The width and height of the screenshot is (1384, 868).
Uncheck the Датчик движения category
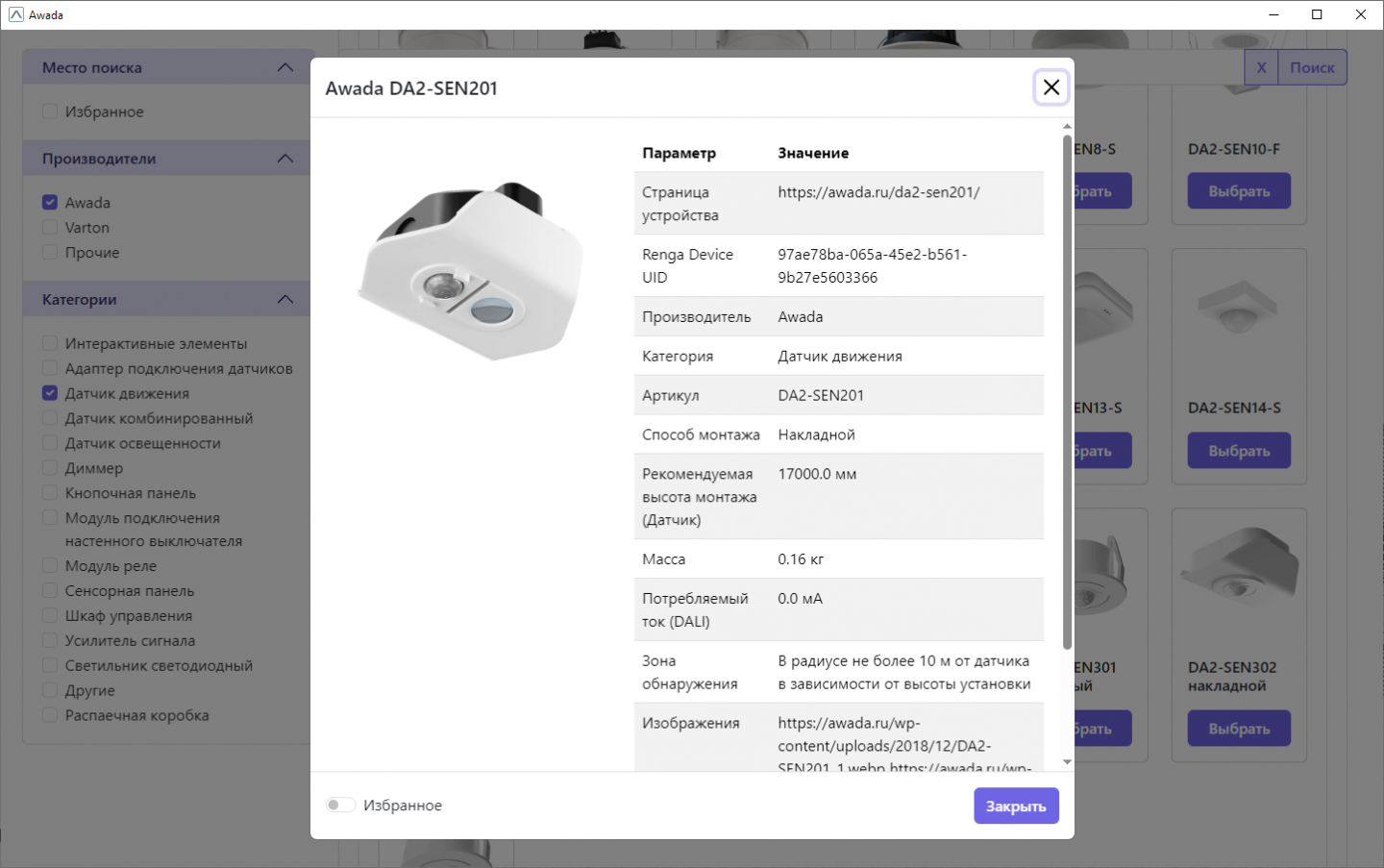[x=50, y=393]
